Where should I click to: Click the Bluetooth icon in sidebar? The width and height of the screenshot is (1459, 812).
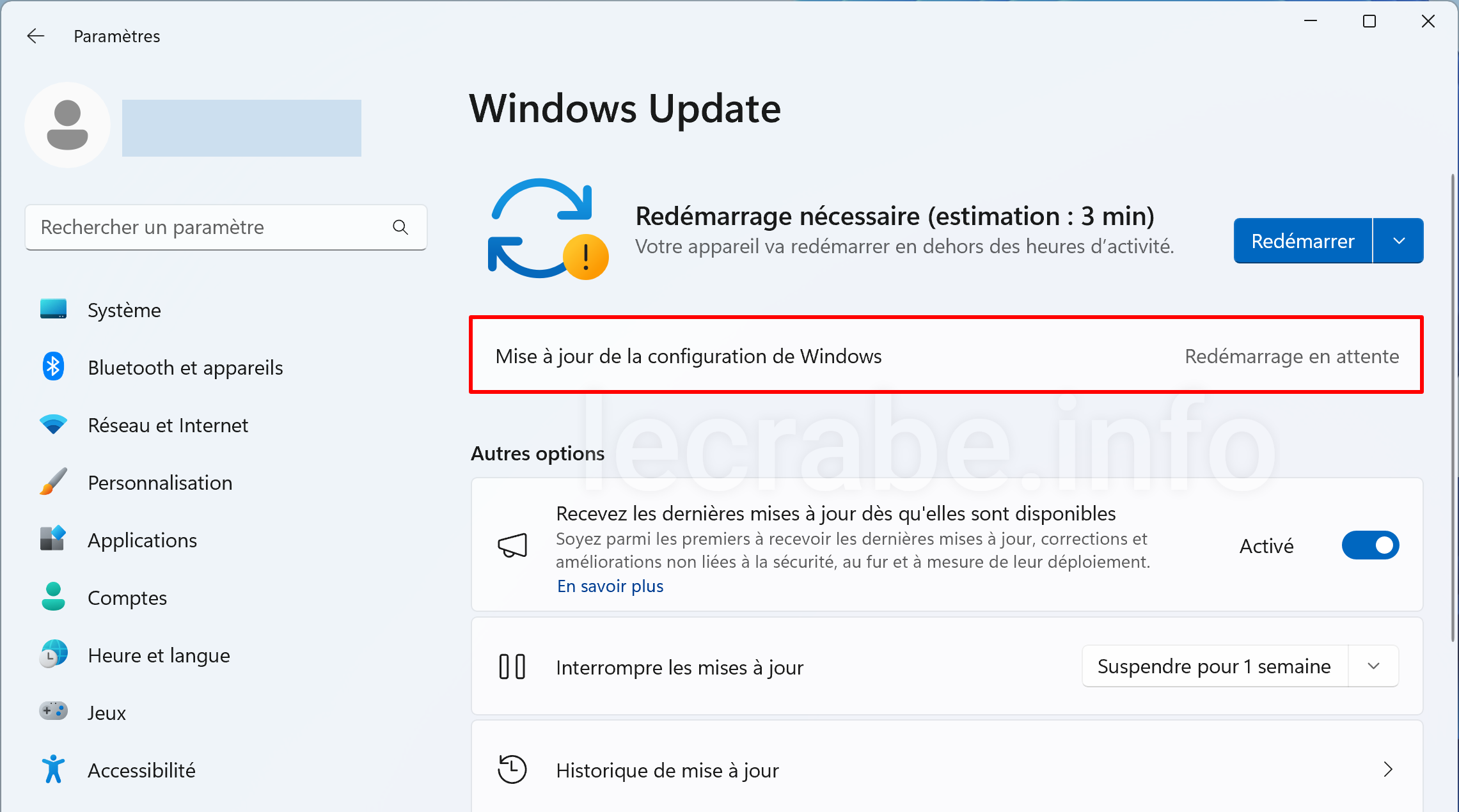tap(53, 367)
